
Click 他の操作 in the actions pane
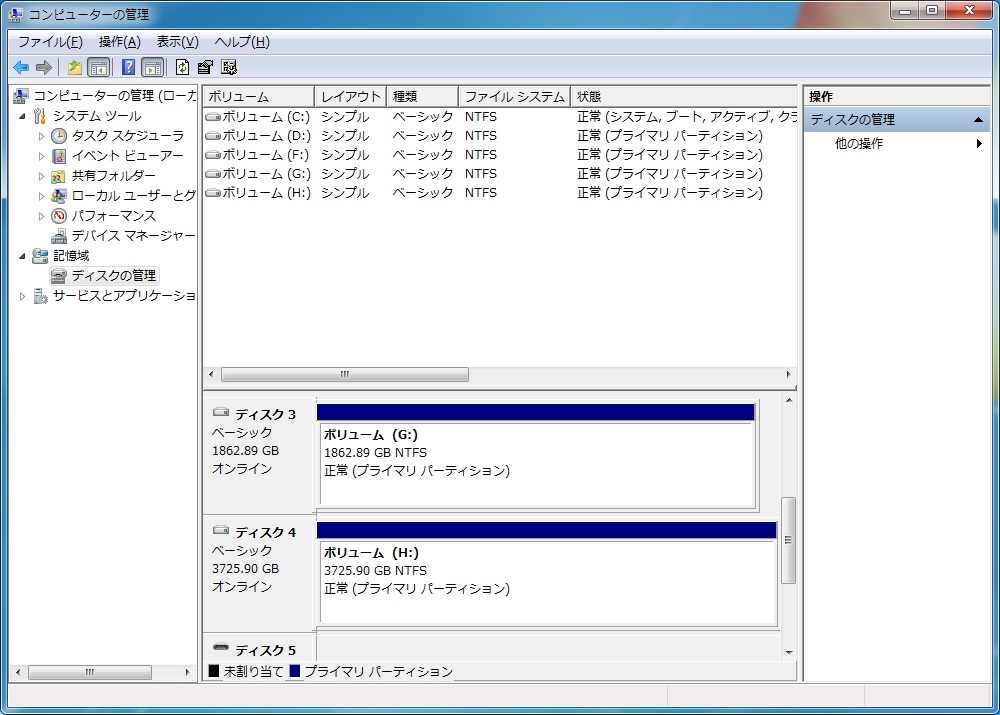coord(859,144)
